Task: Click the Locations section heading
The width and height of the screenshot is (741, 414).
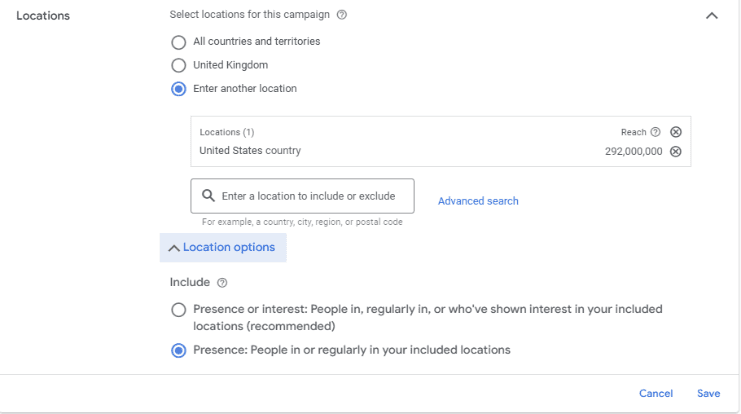Action: coord(43,16)
